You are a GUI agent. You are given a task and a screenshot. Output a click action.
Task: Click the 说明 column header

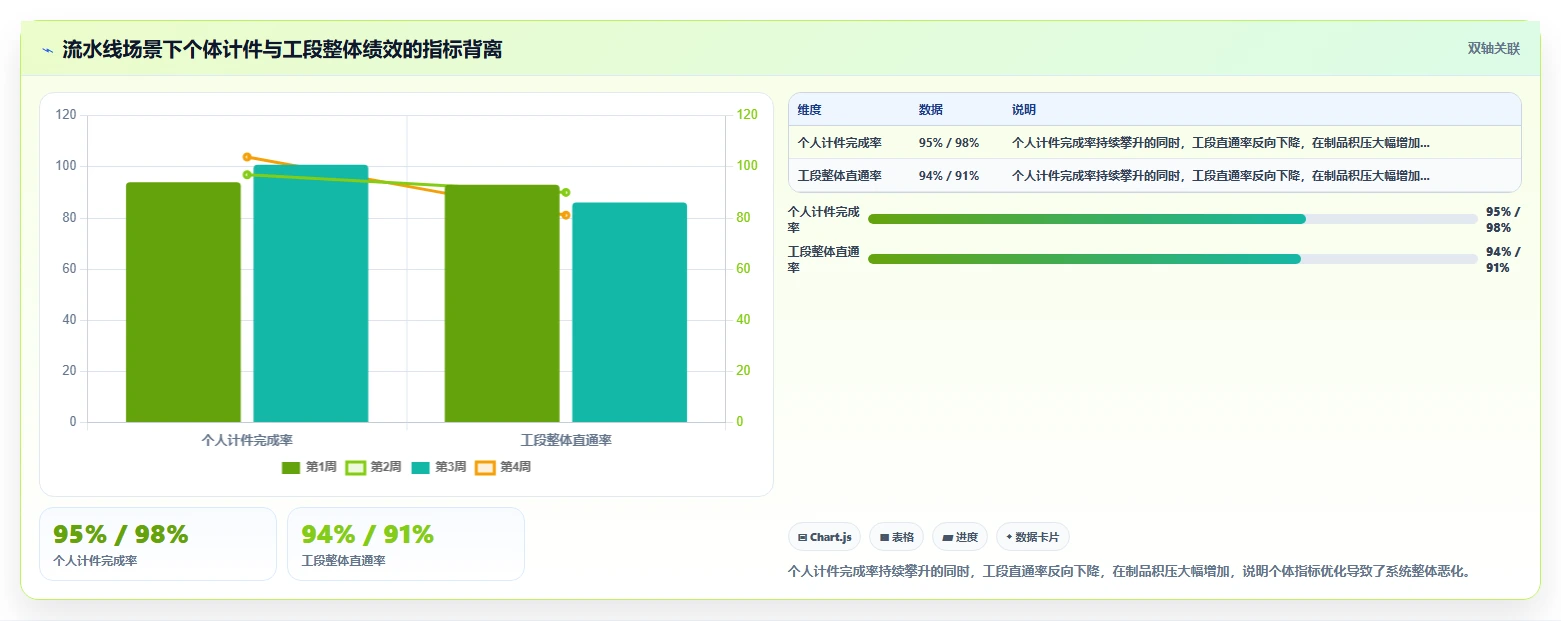(1024, 110)
